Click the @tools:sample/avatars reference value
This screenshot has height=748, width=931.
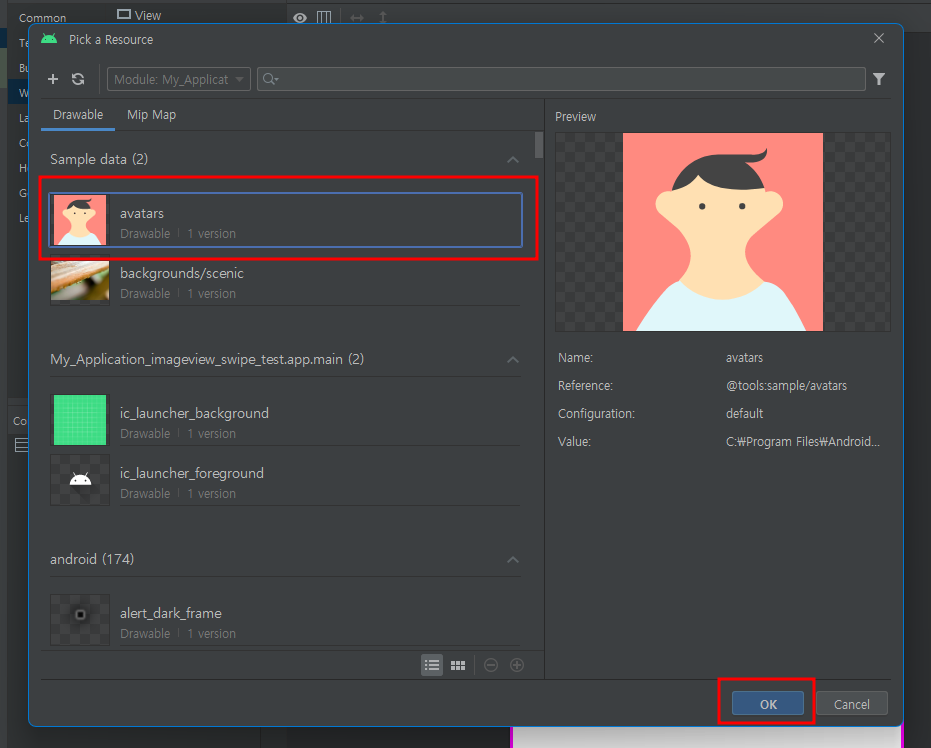[786, 386]
